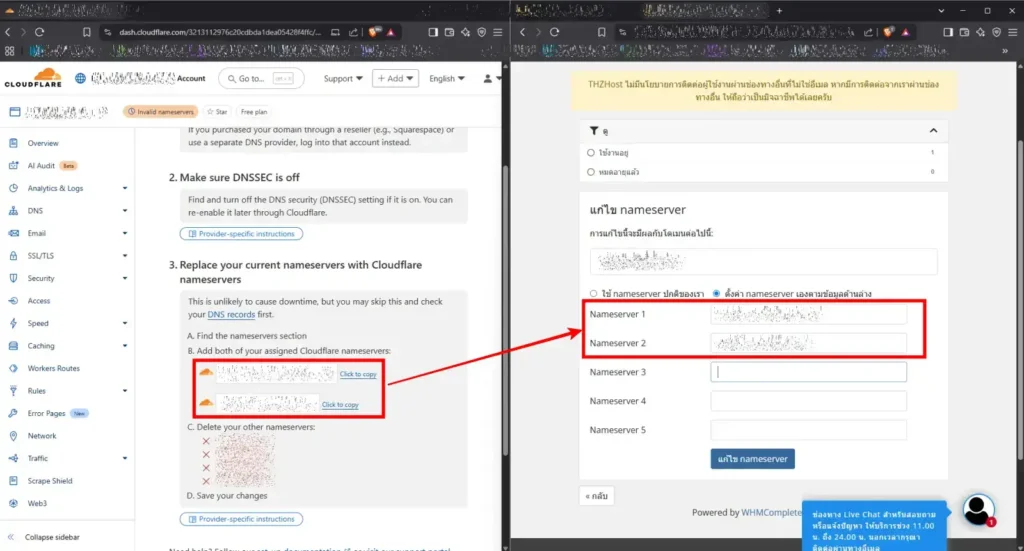Reload the Cloudflare dashboard page
The width and height of the screenshot is (1024, 551).
(39, 32)
